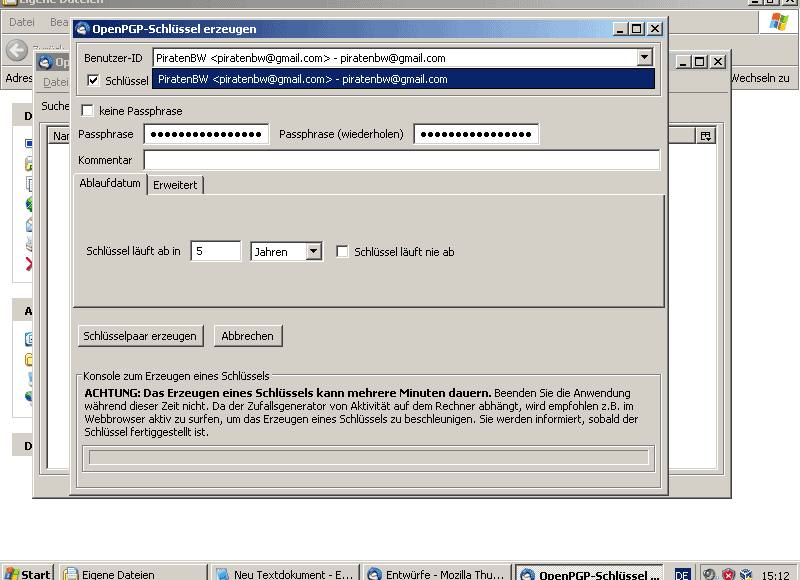
Task: Click the first gray system tray icon
Action: point(710,574)
